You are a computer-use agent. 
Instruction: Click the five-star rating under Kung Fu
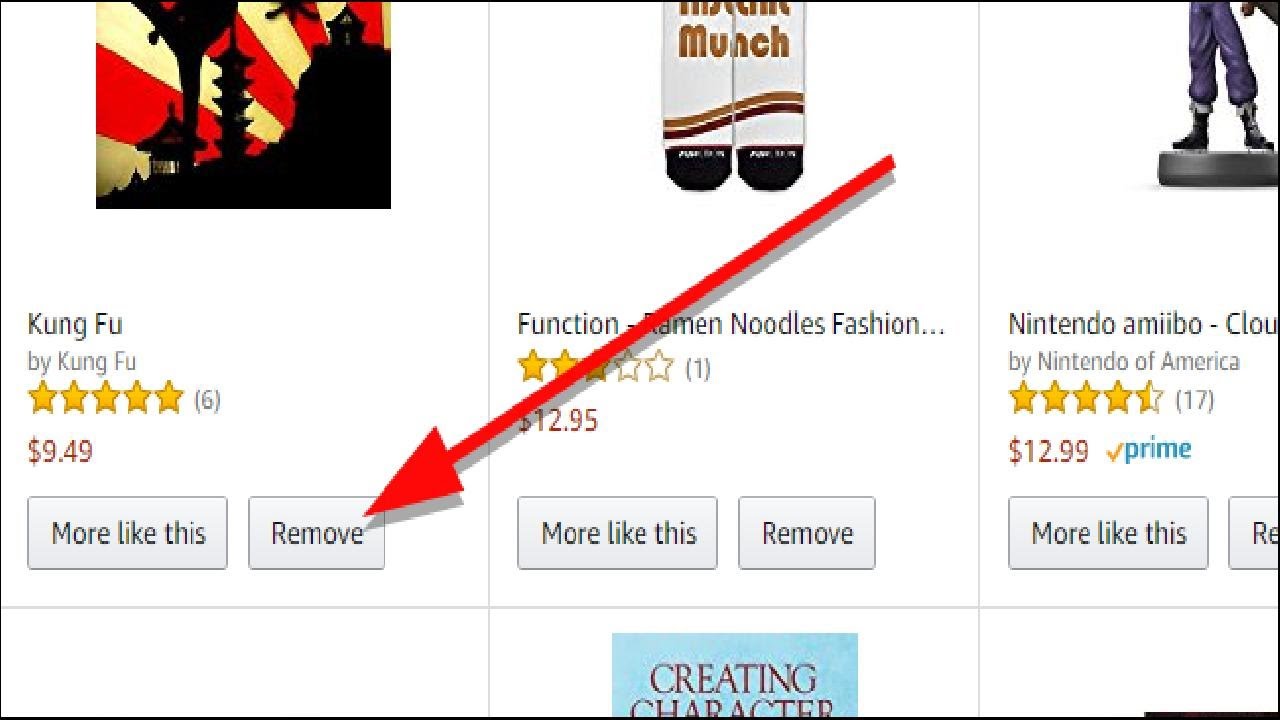pyautogui.click(x=106, y=398)
